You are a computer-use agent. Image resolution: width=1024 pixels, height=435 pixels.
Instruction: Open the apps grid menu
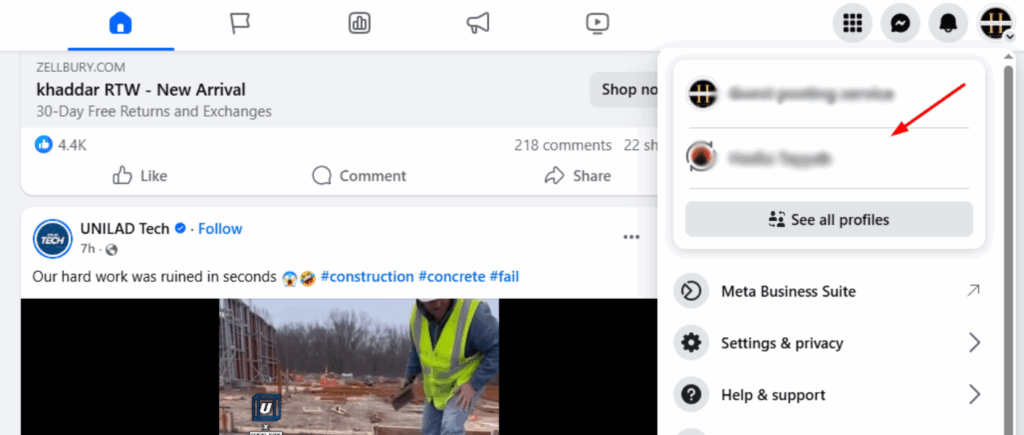click(852, 23)
